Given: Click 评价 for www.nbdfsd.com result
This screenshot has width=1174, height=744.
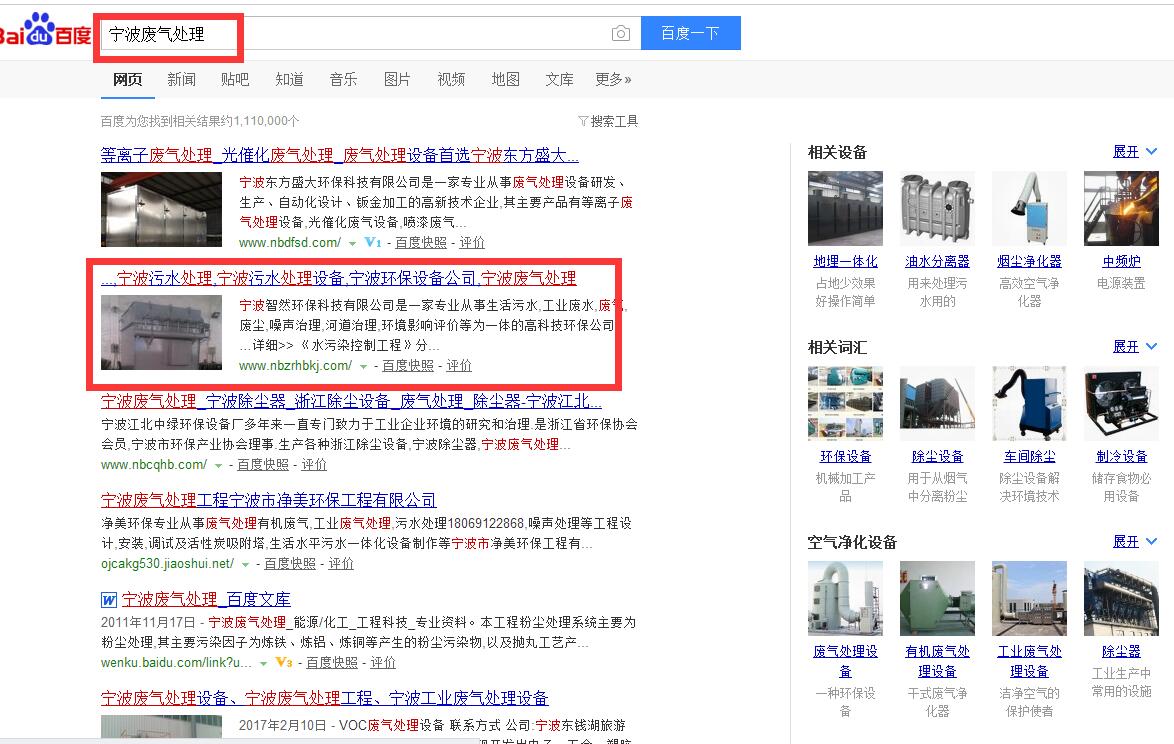Looking at the screenshot, I should pos(472,243).
